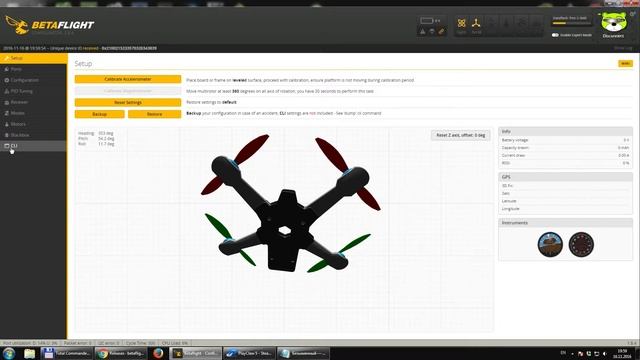Click Reset Settings button
The image size is (640, 360).
click(128, 102)
